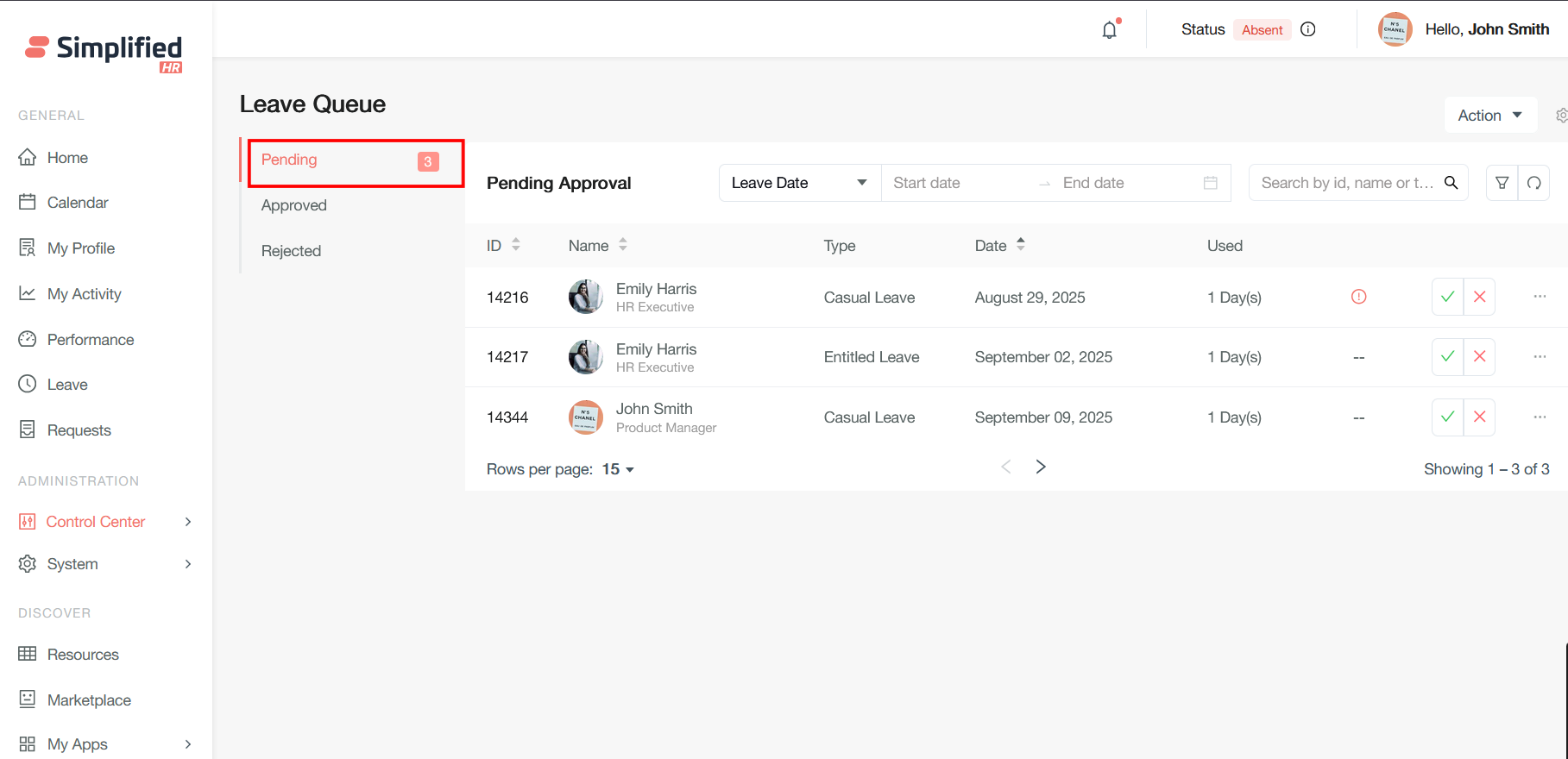
Task: Click the status info icon
Action: coord(1307,29)
